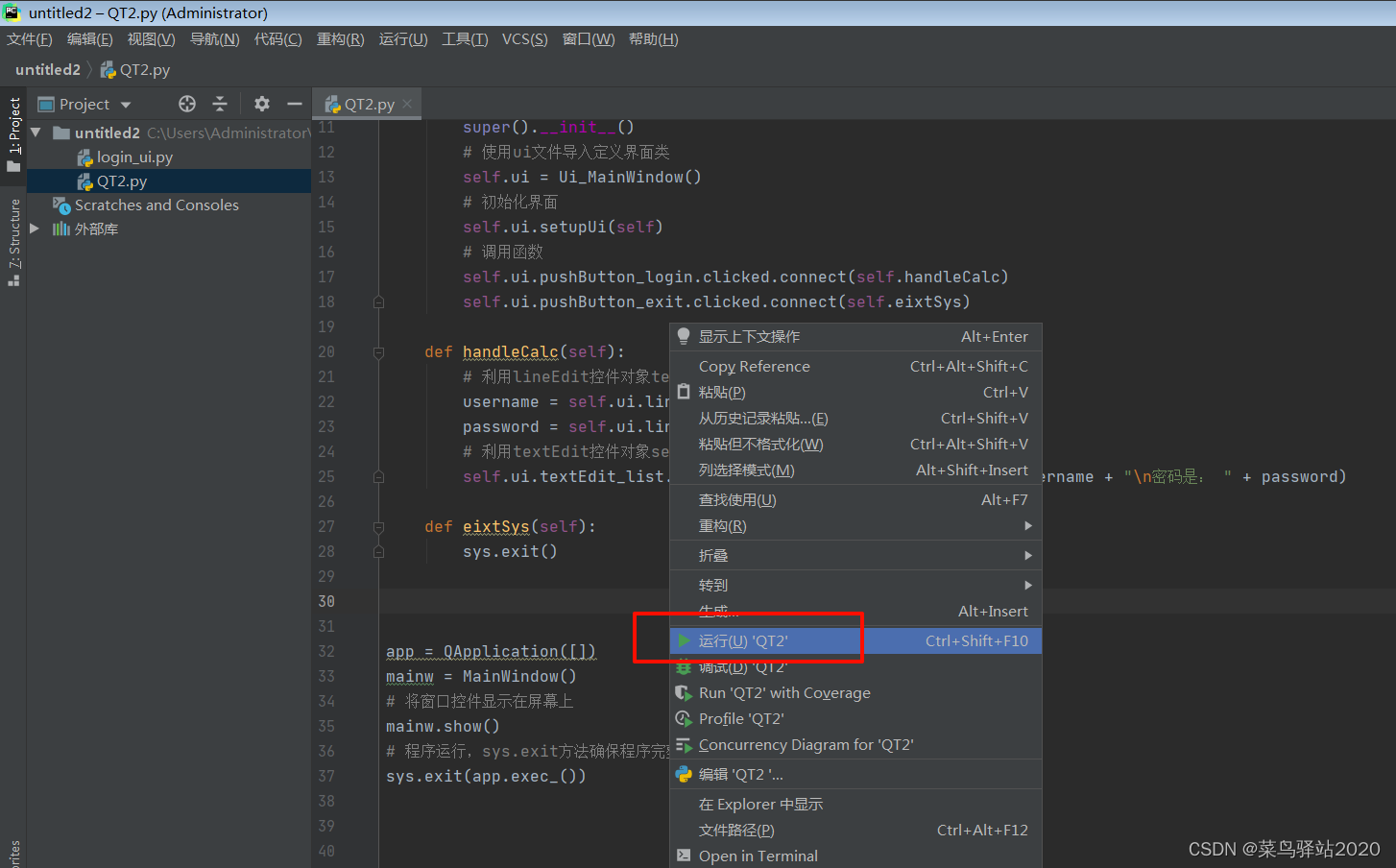Click the locate-in-project crosshair icon
Viewport: 1396px width, 868px height.
(187, 104)
